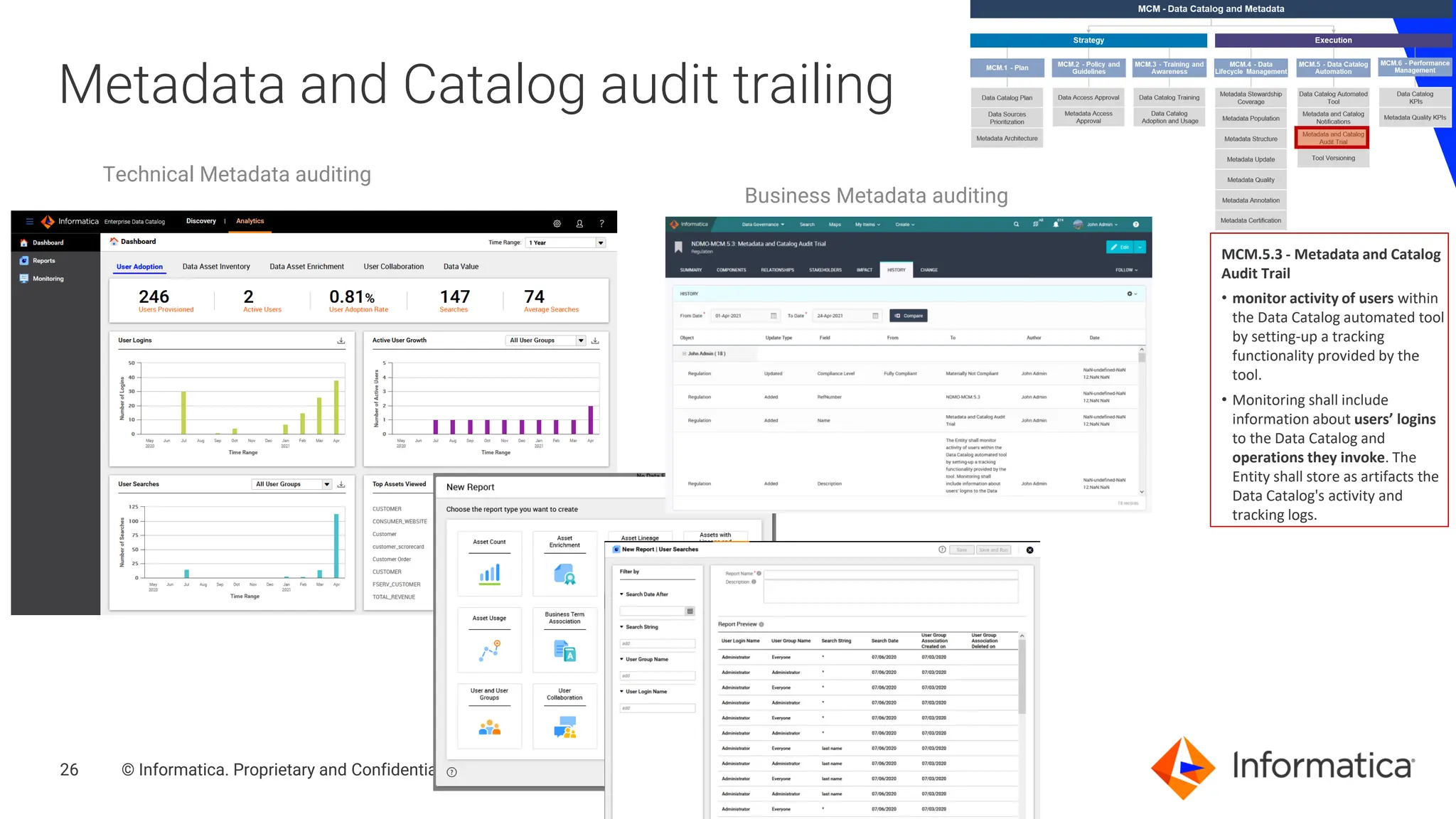The width and height of the screenshot is (1456, 819).
Task: Download the Active User Growth chart
Action: click(x=596, y=341)
